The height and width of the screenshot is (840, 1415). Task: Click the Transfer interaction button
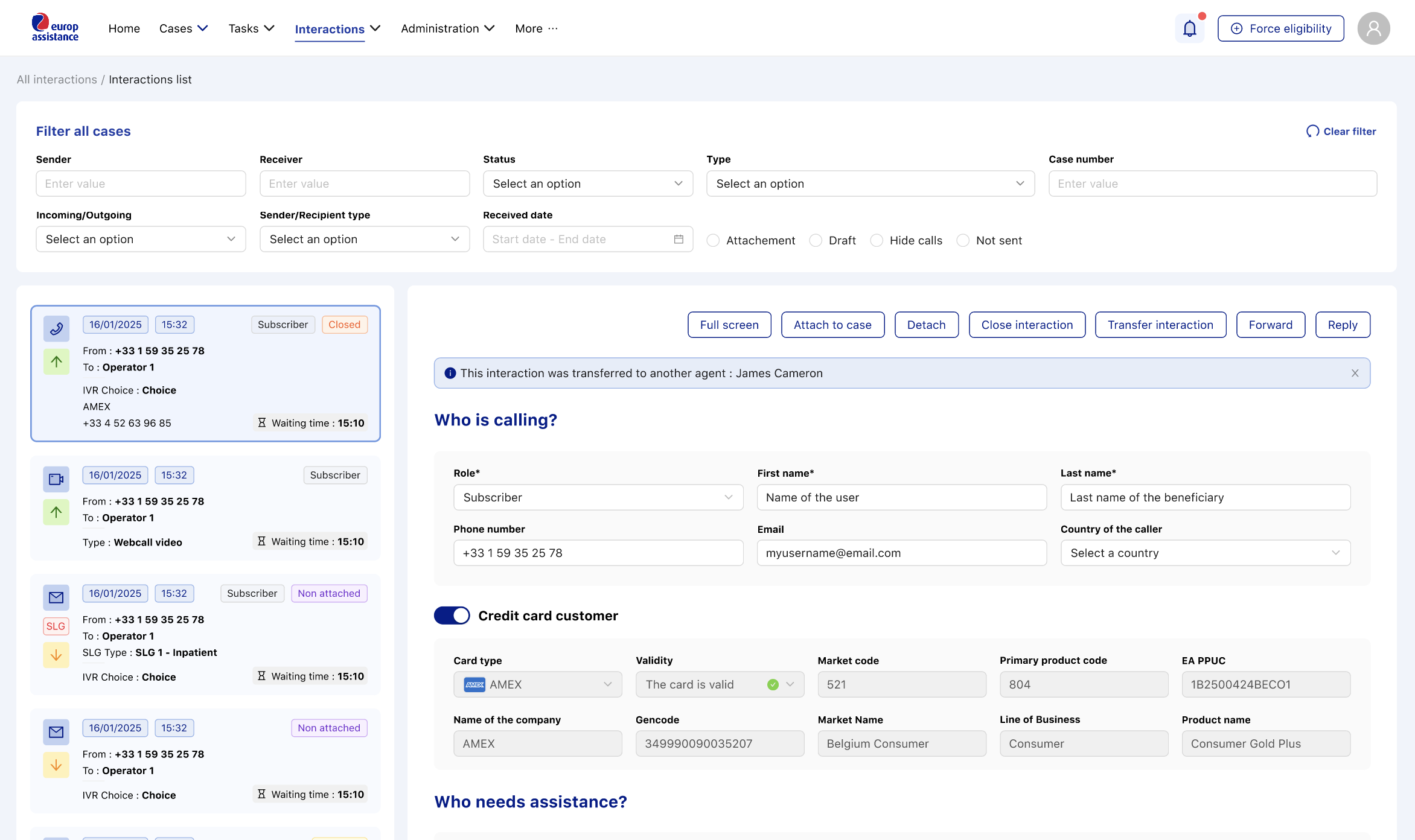coord(1160,325)
